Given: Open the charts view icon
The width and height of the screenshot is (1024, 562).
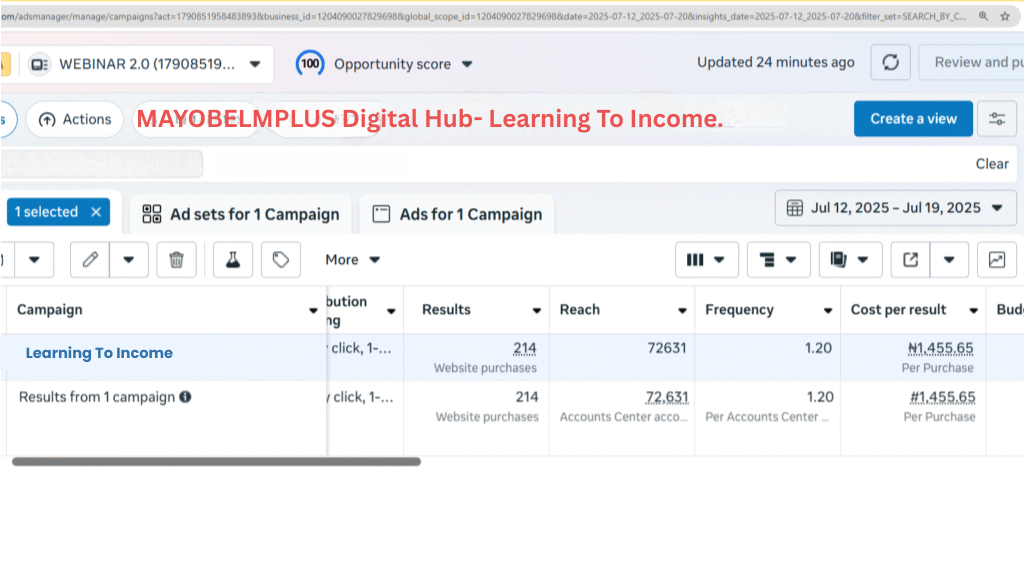Looking at the screenshot, I should pyautogui.click(x=996, y=260).
